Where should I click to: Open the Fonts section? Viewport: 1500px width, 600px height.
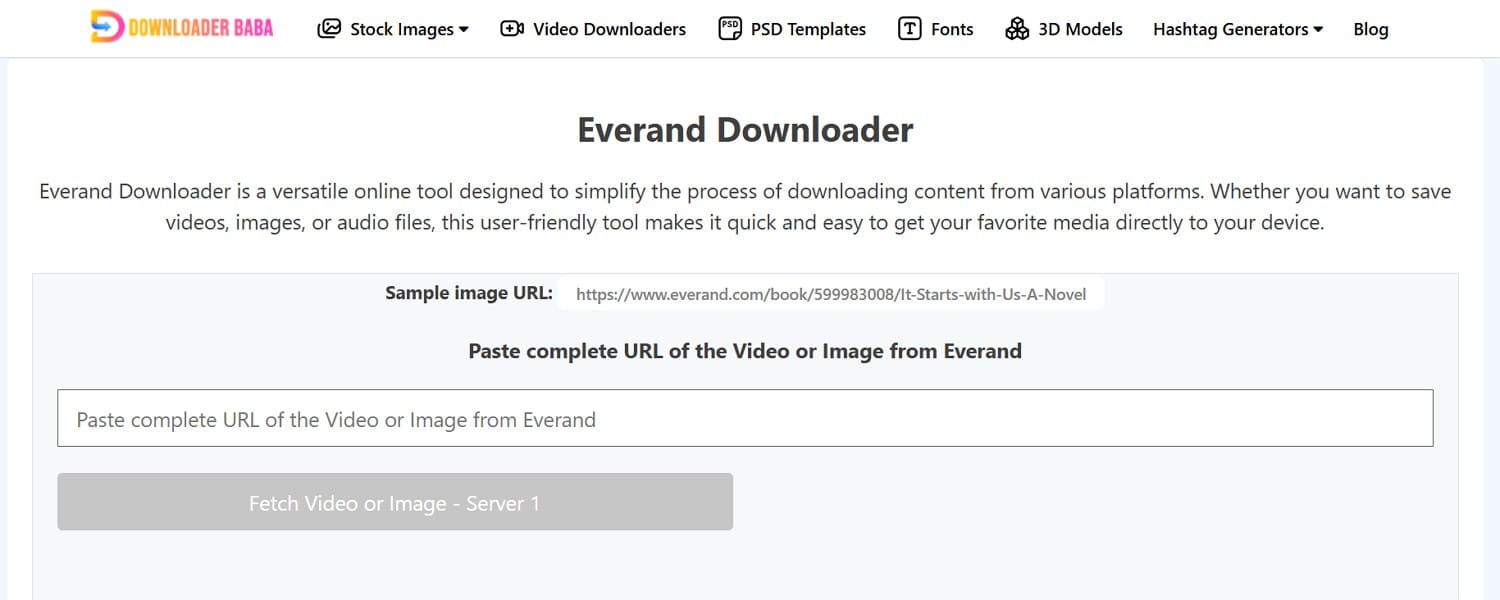935,29
